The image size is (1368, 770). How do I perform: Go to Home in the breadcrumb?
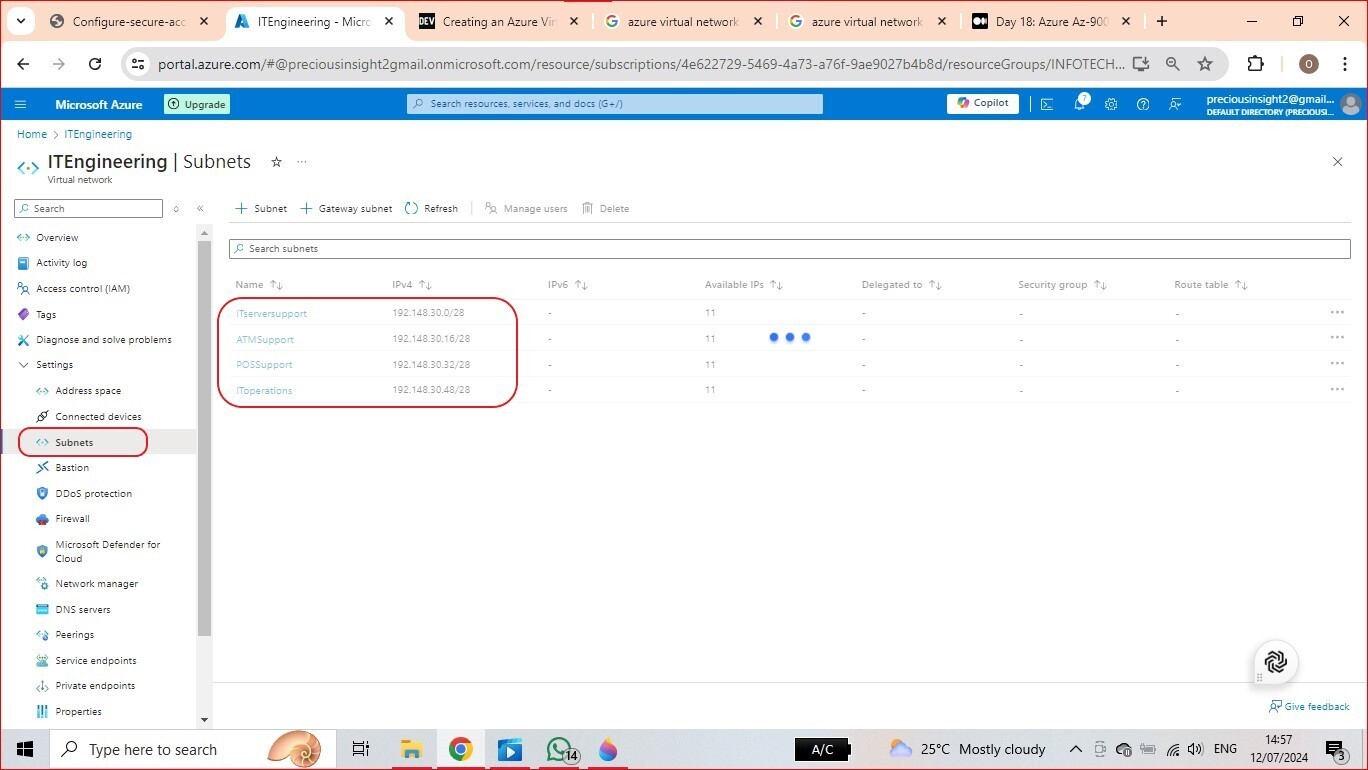[x=32, y=134]
